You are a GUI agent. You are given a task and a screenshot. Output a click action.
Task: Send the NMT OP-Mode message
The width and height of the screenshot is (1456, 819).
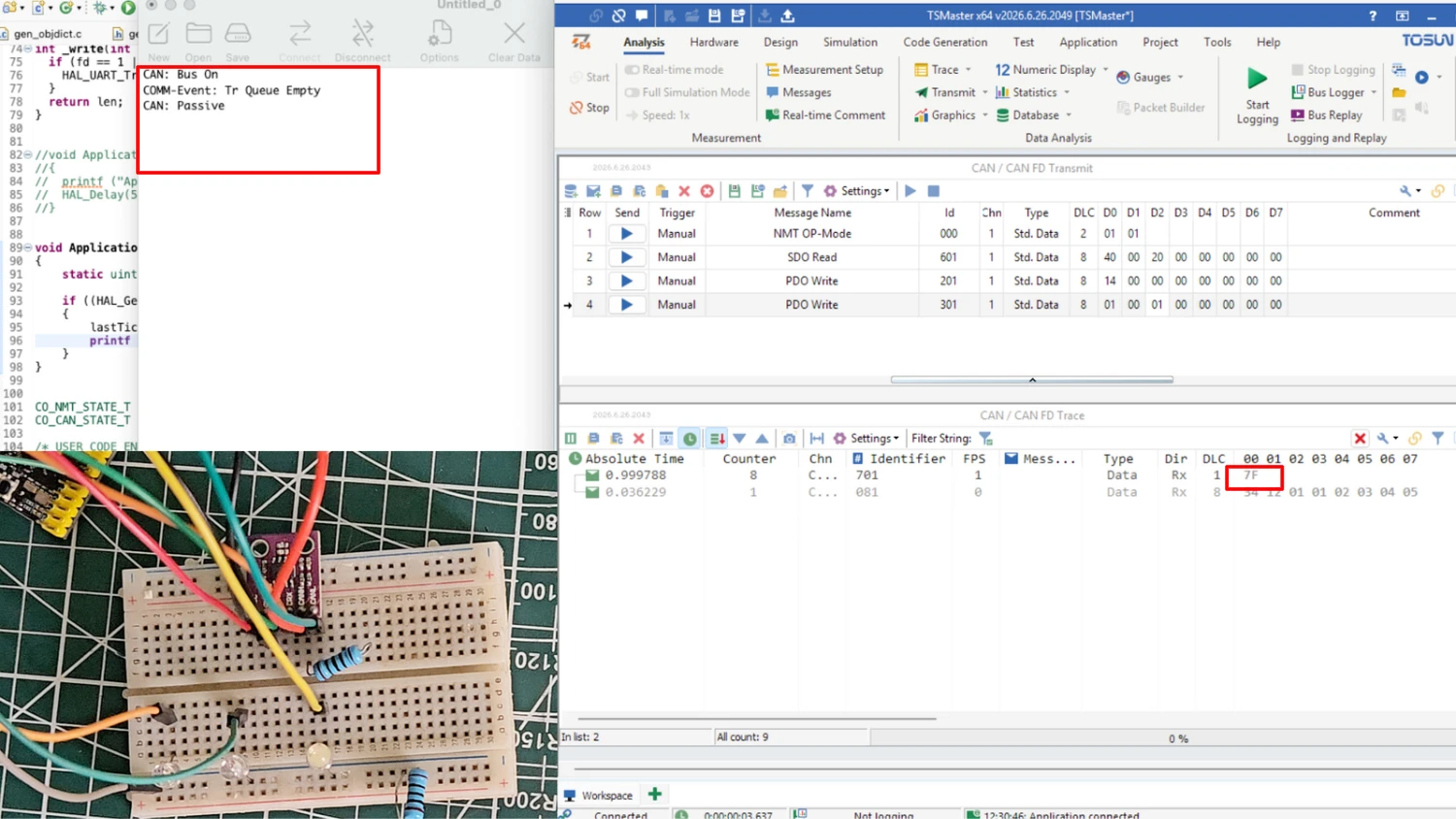coord(626,234)
